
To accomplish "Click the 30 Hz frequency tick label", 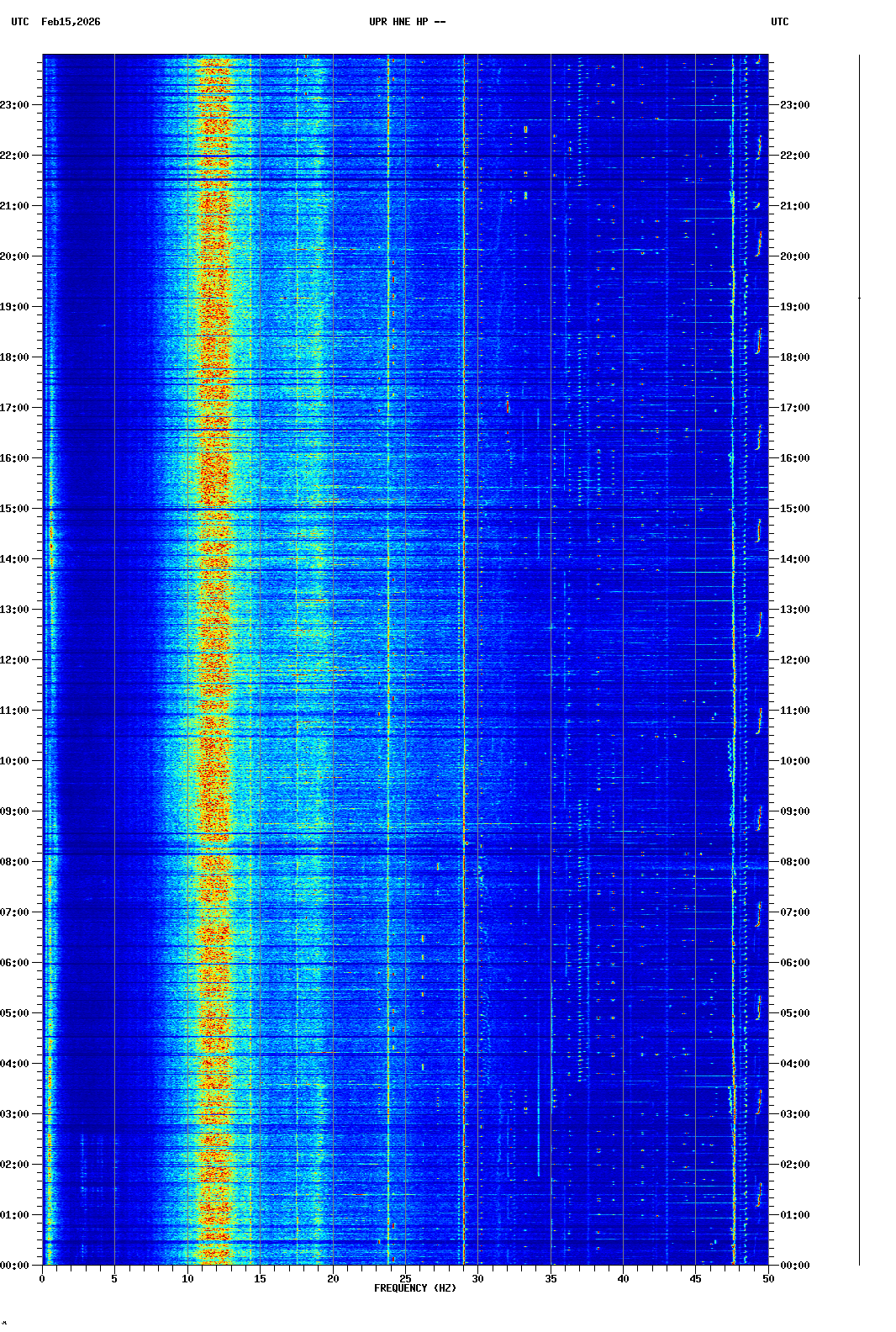I will [477, 1279].
